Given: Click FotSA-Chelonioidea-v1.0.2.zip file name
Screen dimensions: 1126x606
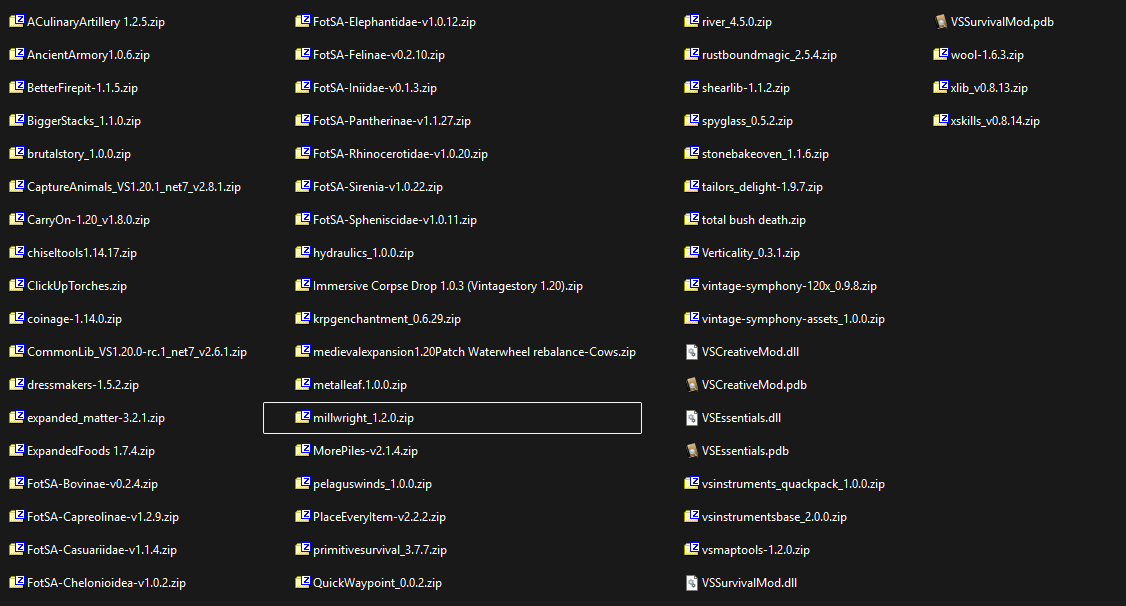Looking at the screenshot, I should (x=106, y=583).
